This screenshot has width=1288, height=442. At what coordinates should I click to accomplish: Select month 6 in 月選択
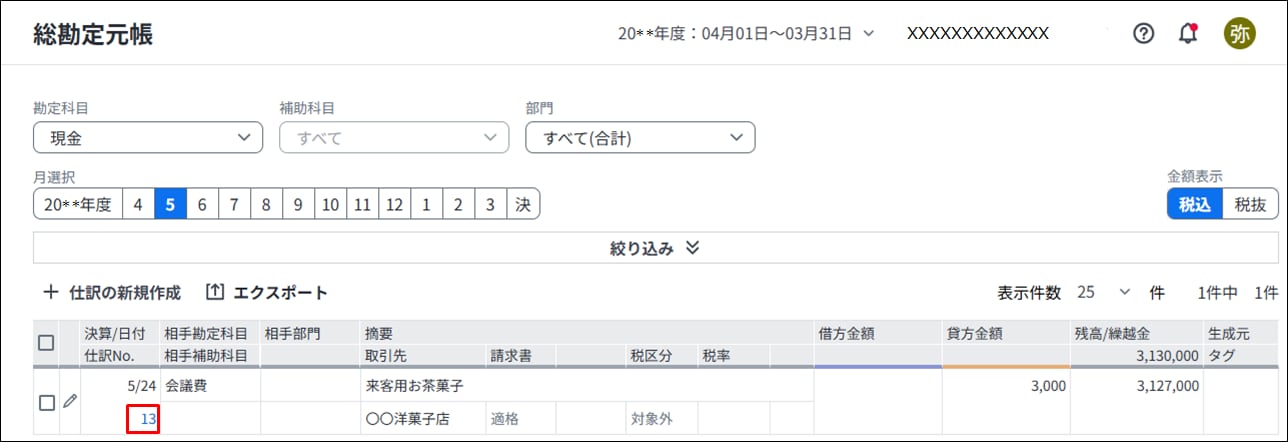pyautogui.click(x=202, y=204)
